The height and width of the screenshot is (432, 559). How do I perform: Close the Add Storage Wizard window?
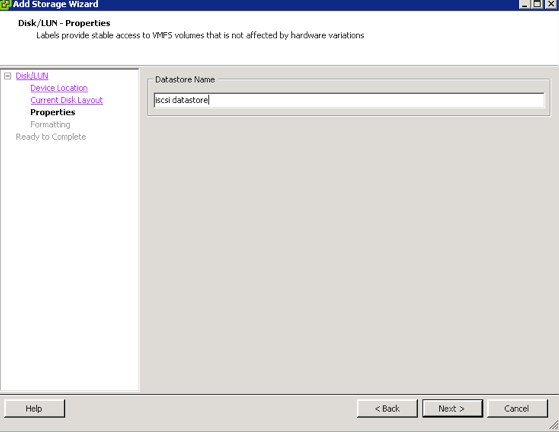coord(551,4)
